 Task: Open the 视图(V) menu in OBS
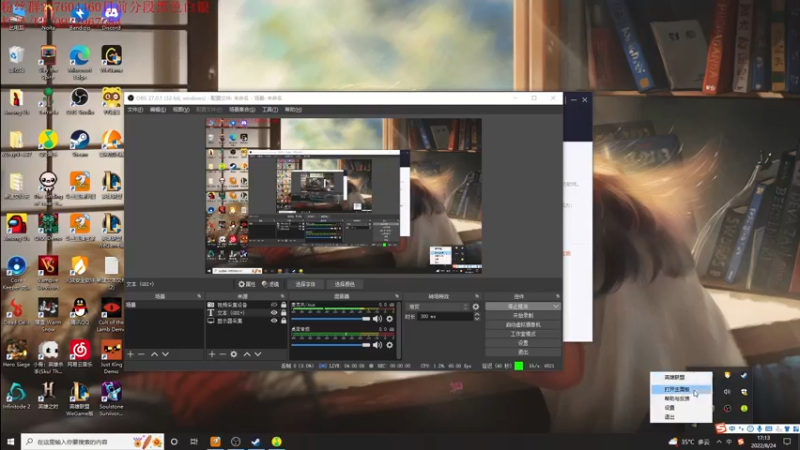pyautogui.click(x=181, y=110)
